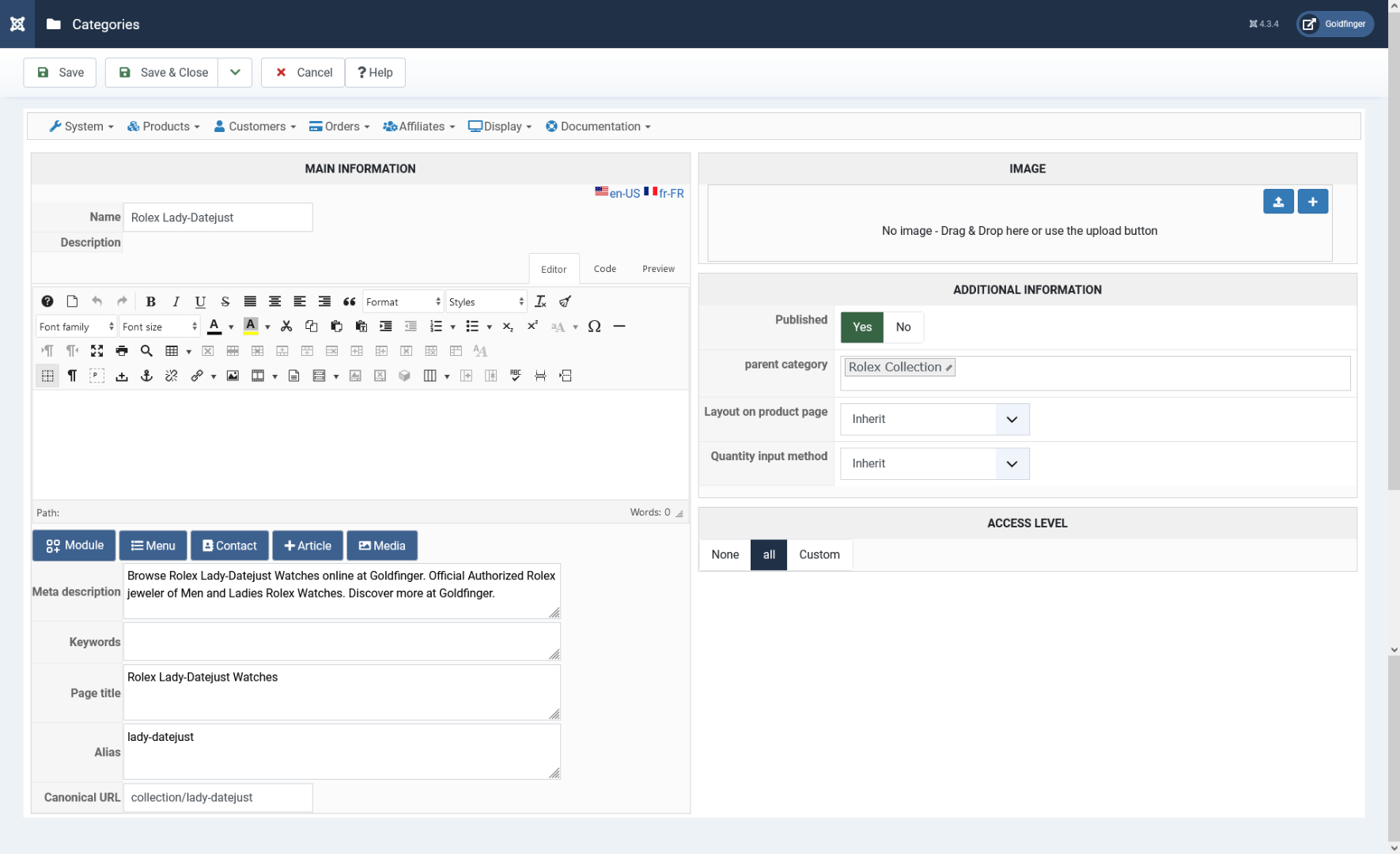Open the Font family dropdown
Image resolution: width=1400 pixels, height=854 pixels.
(x=76, y=327)
